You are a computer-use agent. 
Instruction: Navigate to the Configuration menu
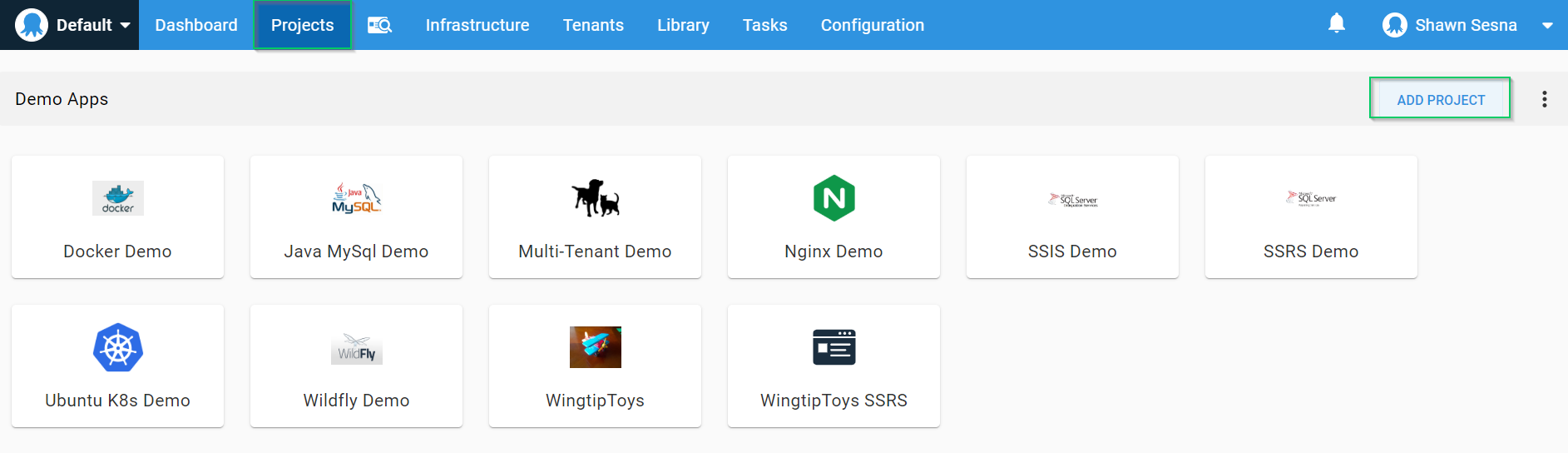click(872, 25)
